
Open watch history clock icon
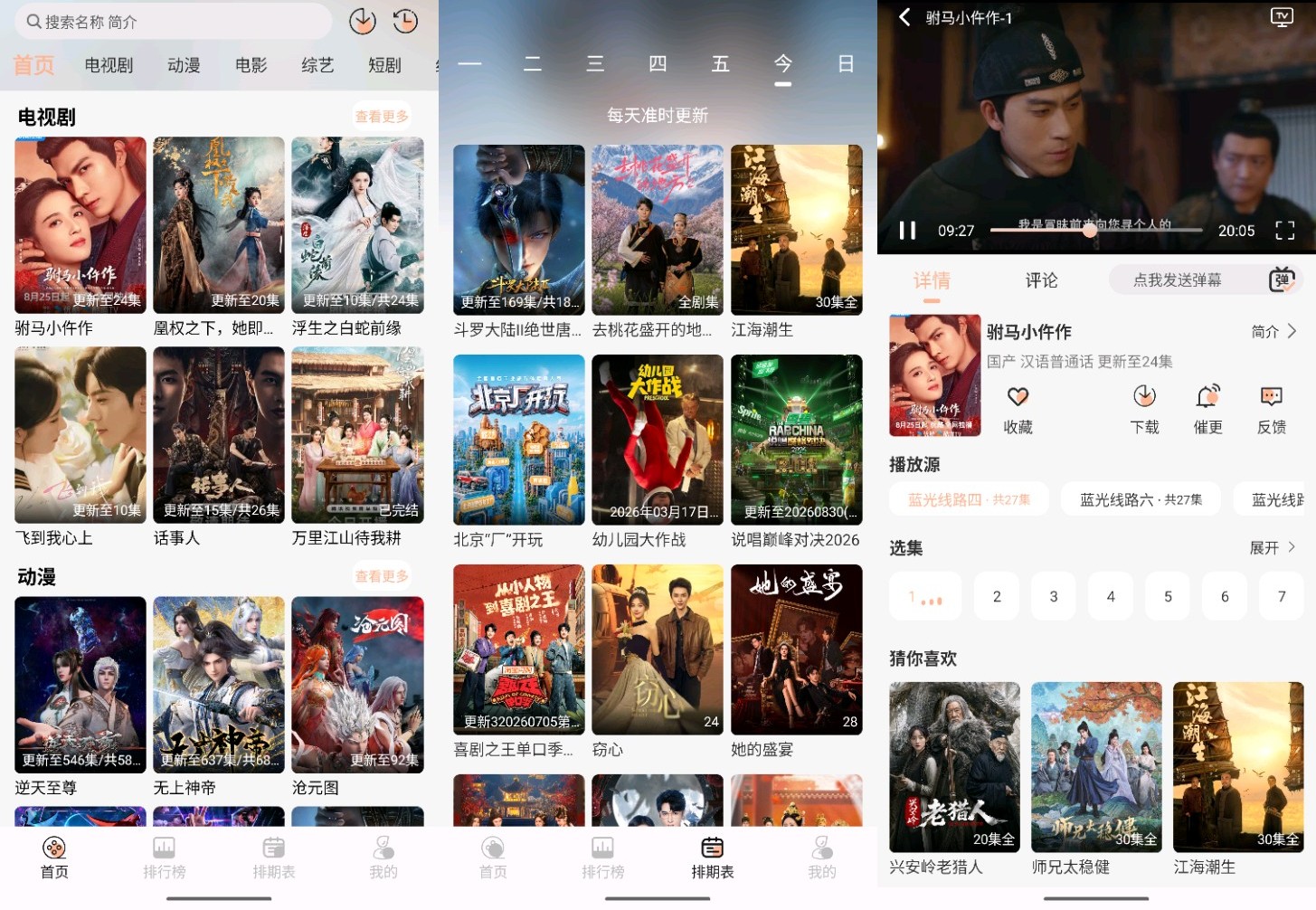pyautogui.click(x=405, y=21)
